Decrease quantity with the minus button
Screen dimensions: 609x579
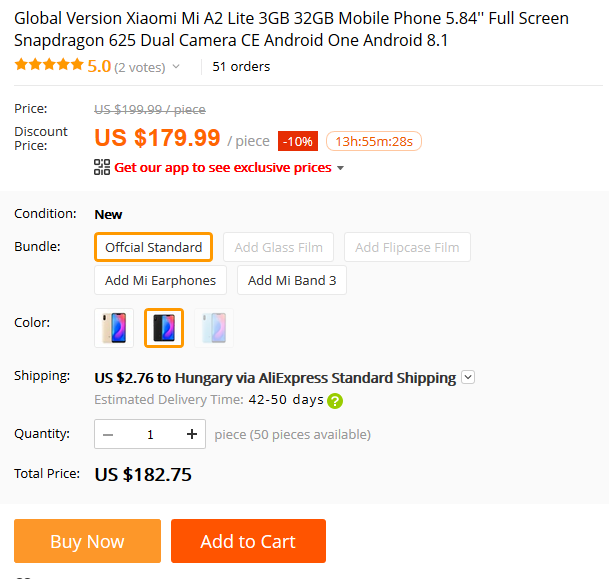click(x=108, y=434)
